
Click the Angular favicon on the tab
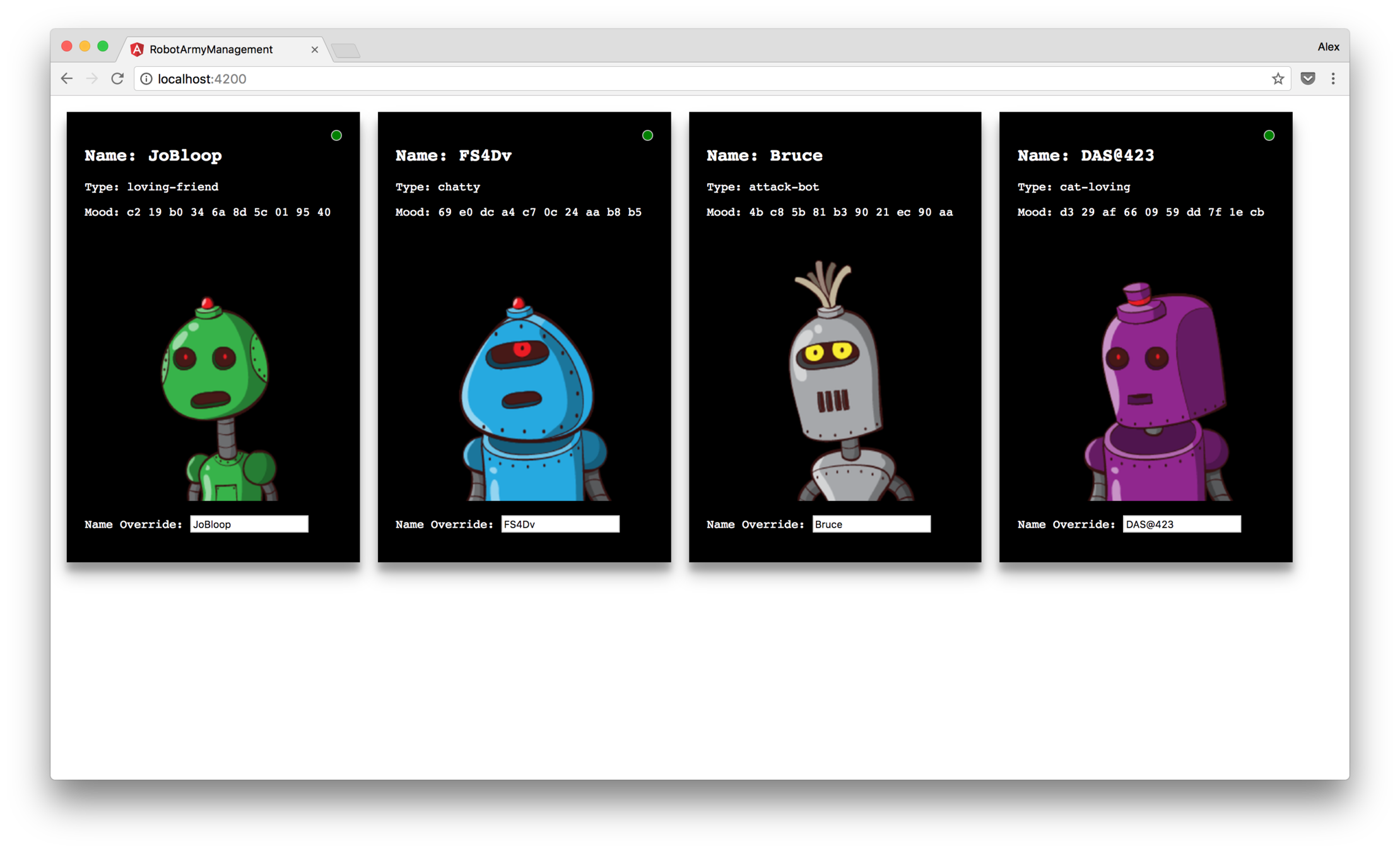pyautogui.click(x=137, y=49)
